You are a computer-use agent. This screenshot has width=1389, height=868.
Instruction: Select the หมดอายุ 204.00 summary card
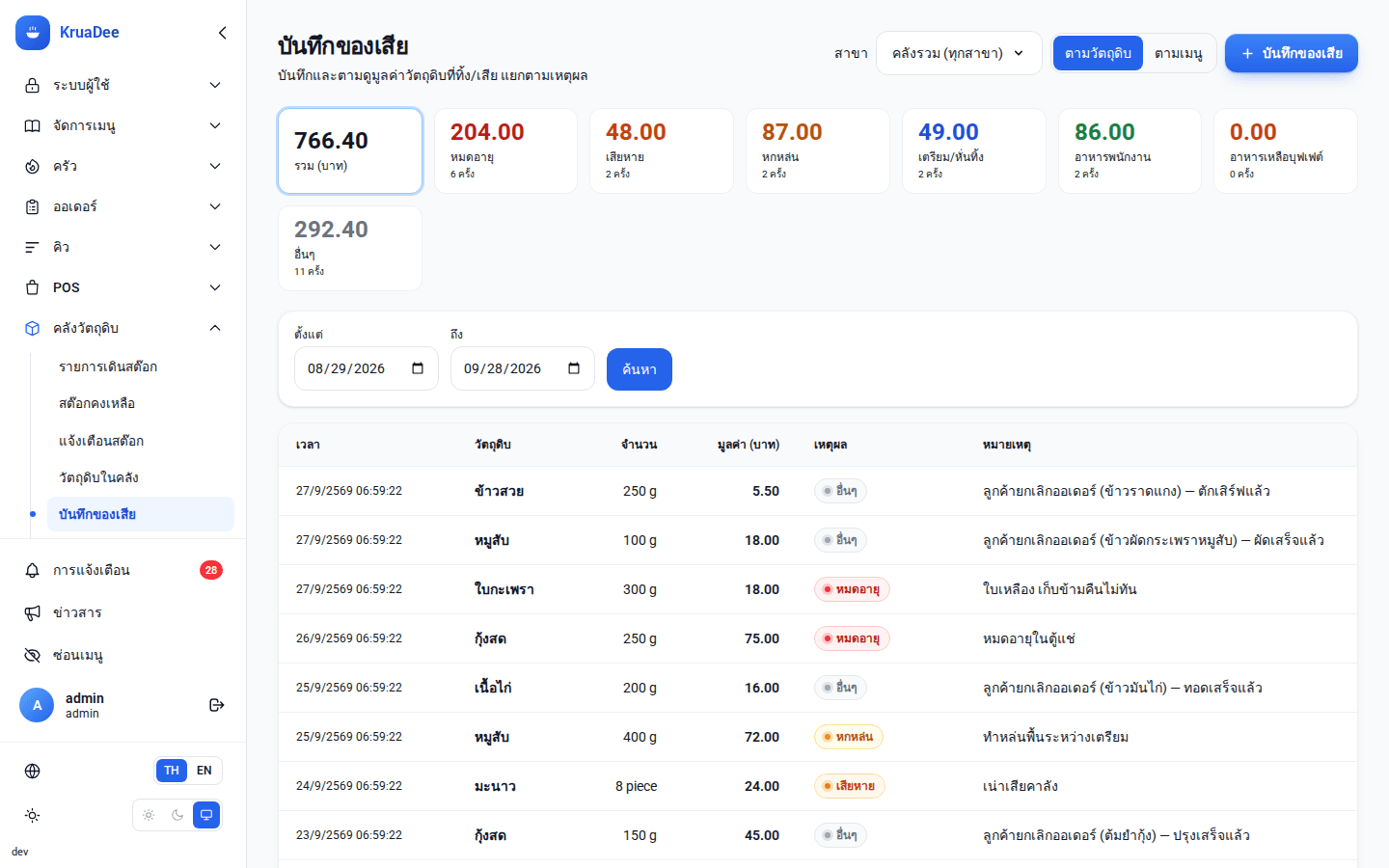(x=505, y=150)
